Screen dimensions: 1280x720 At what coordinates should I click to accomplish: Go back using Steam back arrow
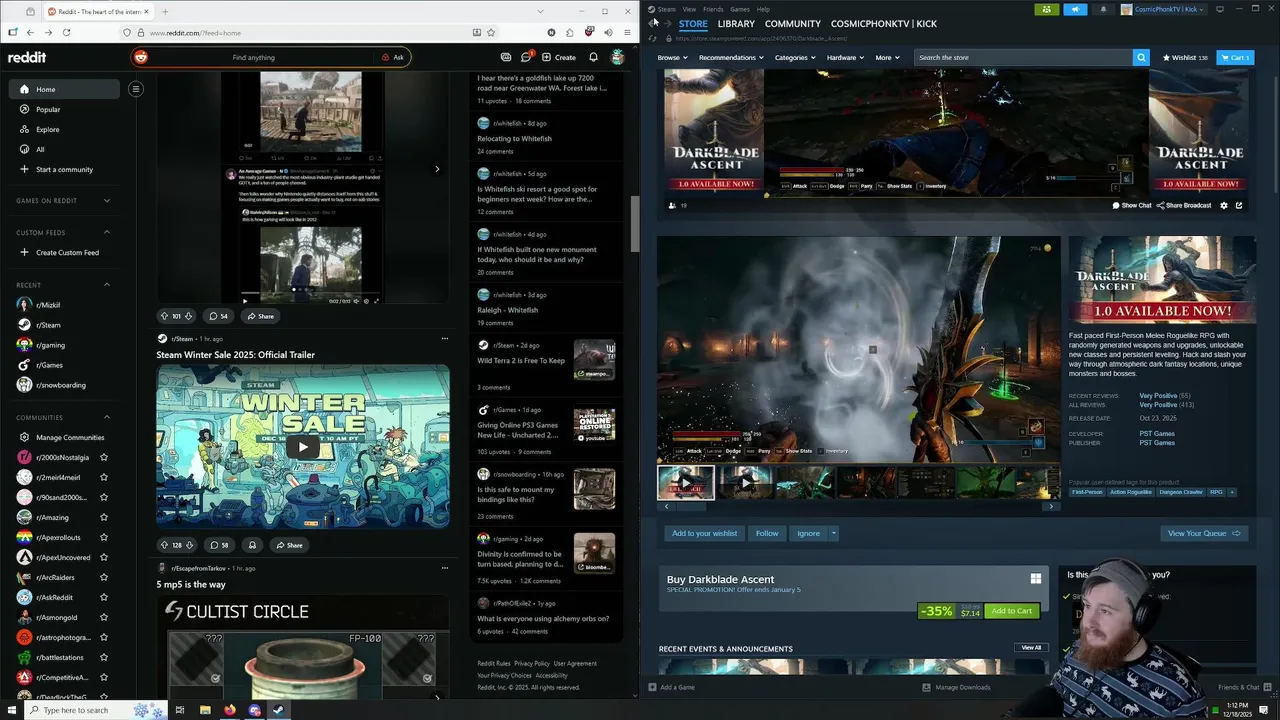(x=654, y=23)
